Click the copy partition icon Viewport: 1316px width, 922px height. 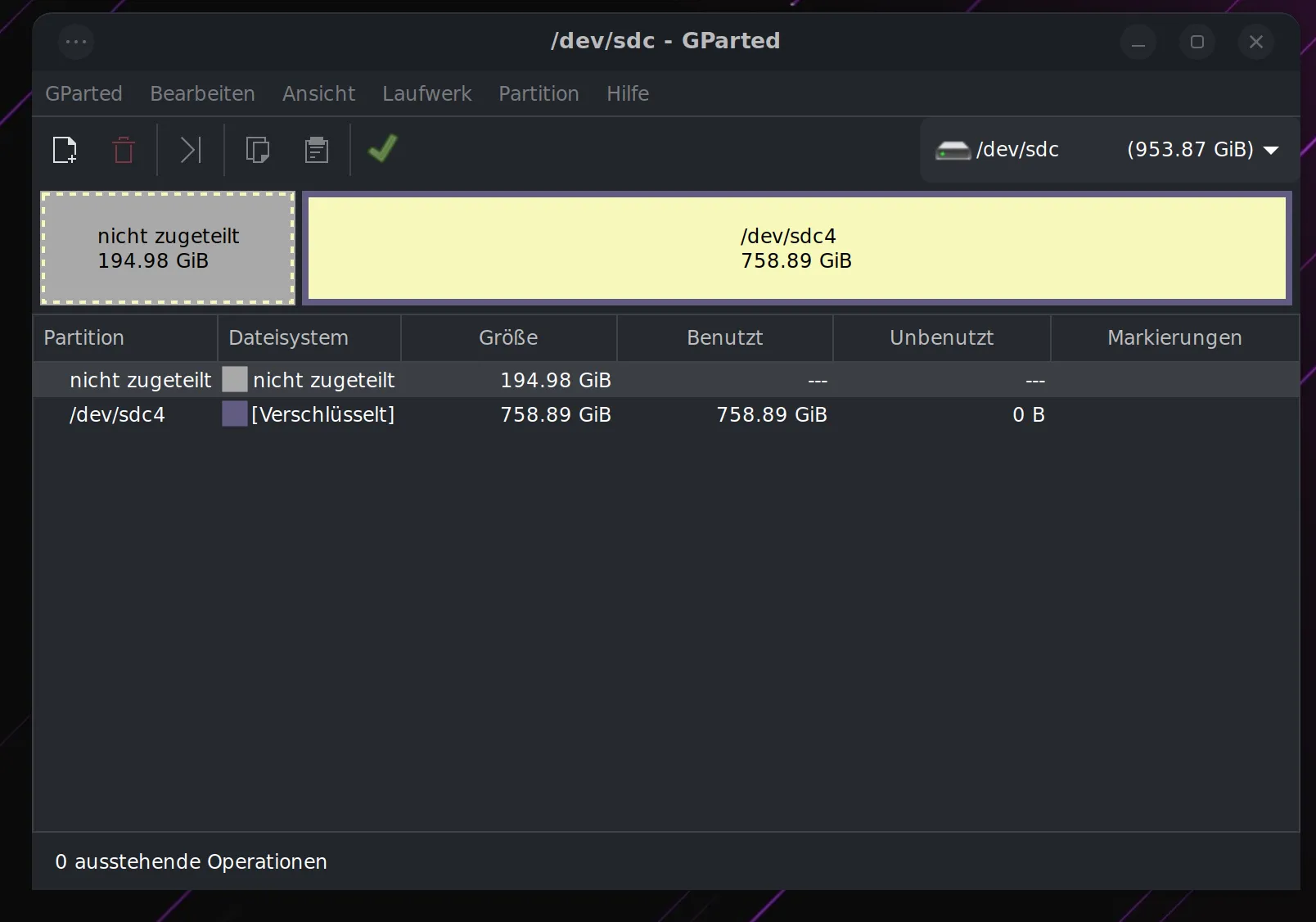point(258,150)
